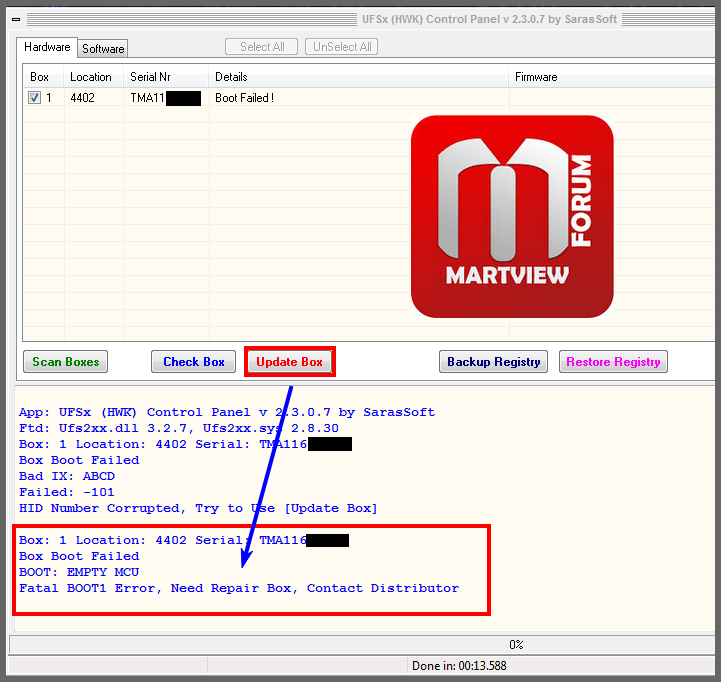This screenshot has width=721, height=682.
Task: Click the UFSx Control Panel title bar text
Action: [489, 19]
